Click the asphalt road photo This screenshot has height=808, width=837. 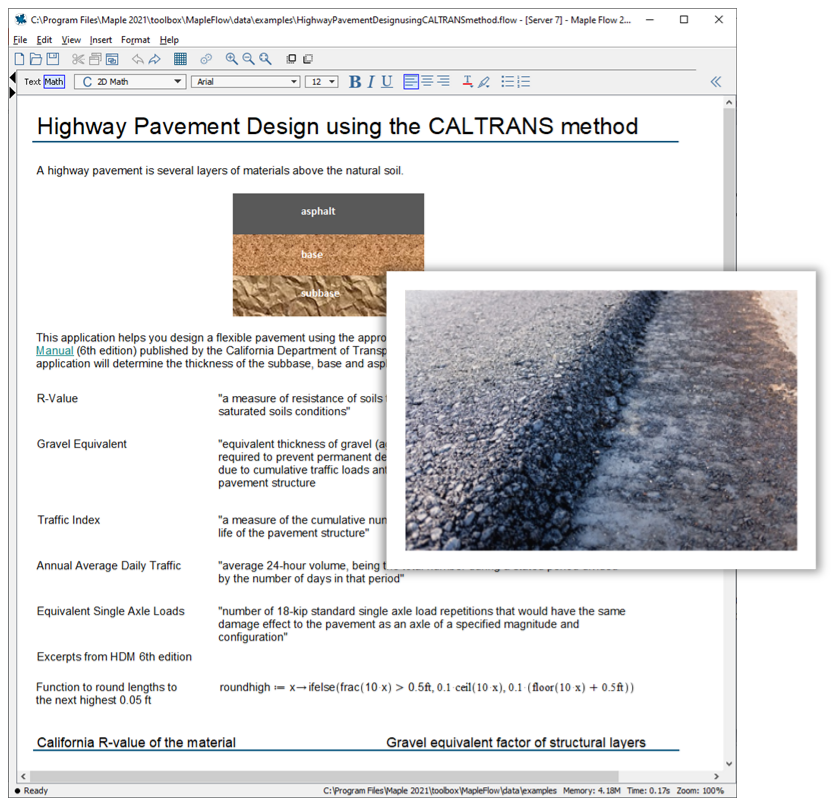coord(601,420)
